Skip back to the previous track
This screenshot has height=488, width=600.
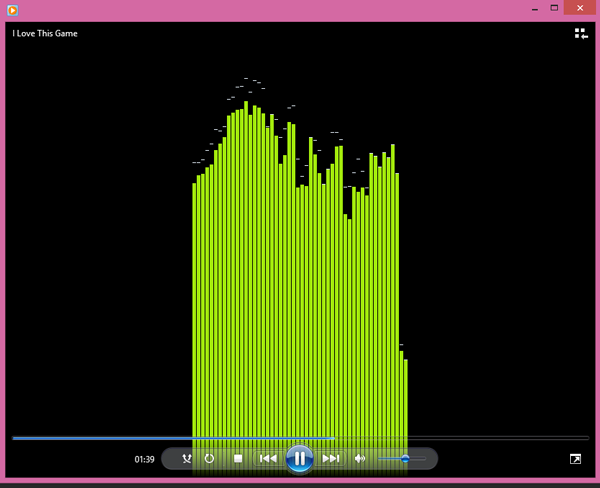[267, 459]
